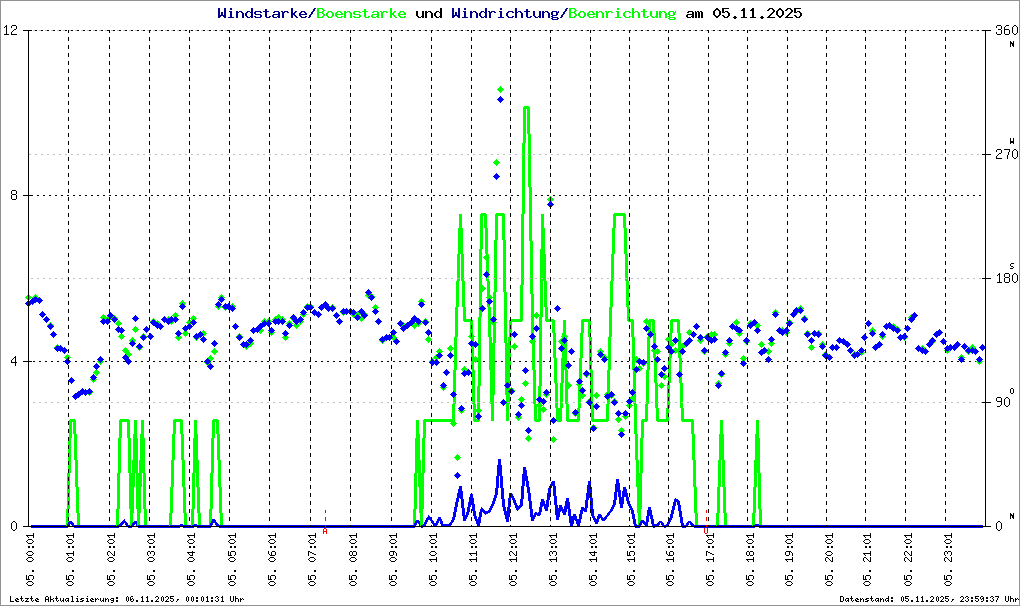Click time label '05. 04:01'
The image size is (1020, 606).
coord(191,560)
